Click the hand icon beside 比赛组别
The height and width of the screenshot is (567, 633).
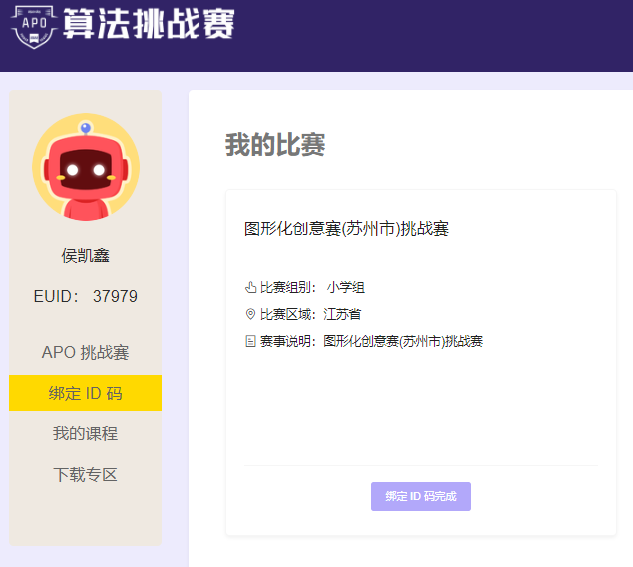click(x=250, y=288)
